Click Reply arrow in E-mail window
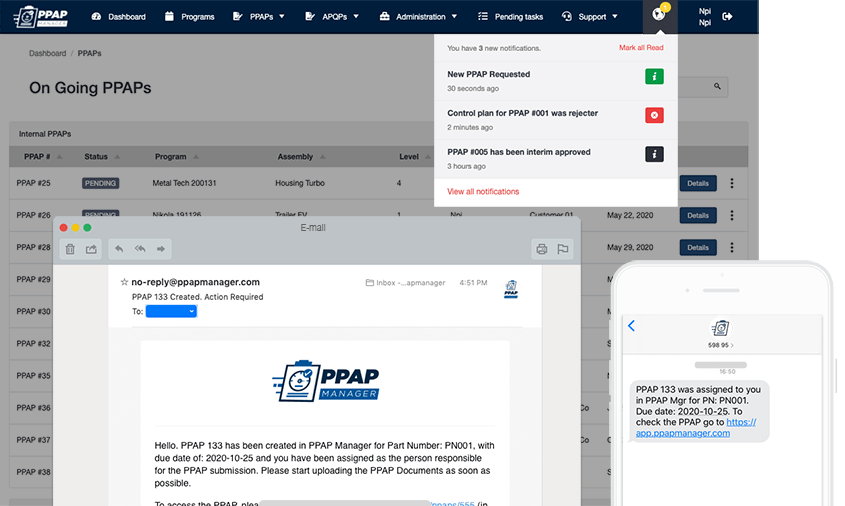845x506 pixels. [x=119, y=249]
